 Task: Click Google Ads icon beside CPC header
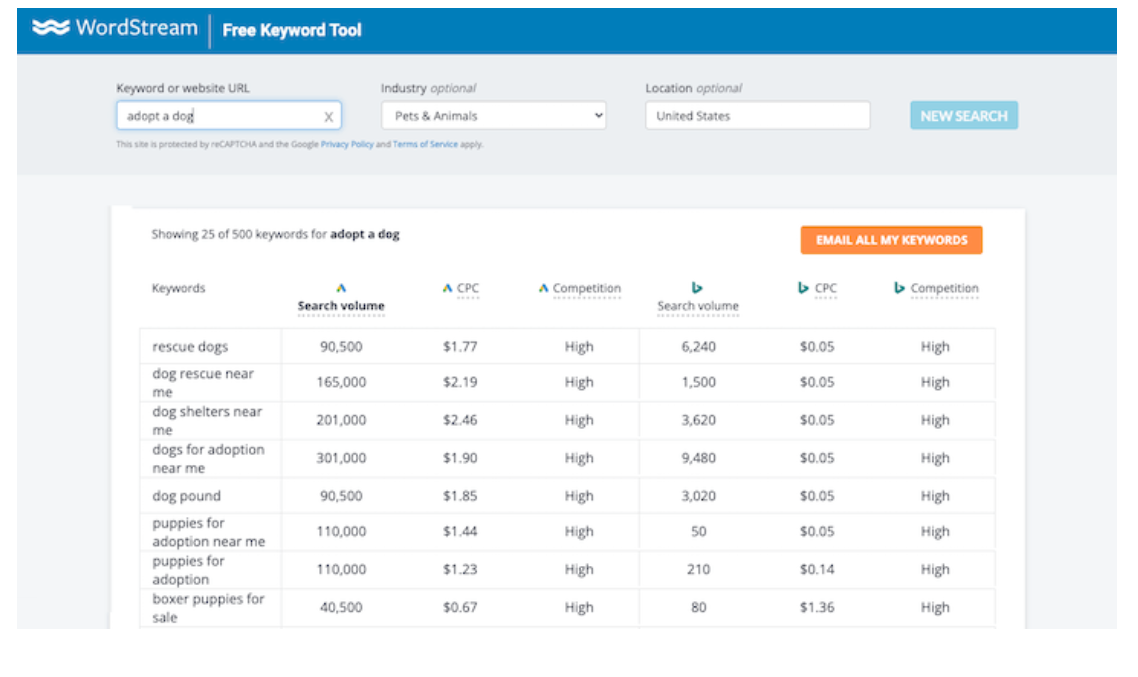tap(448, 288)
